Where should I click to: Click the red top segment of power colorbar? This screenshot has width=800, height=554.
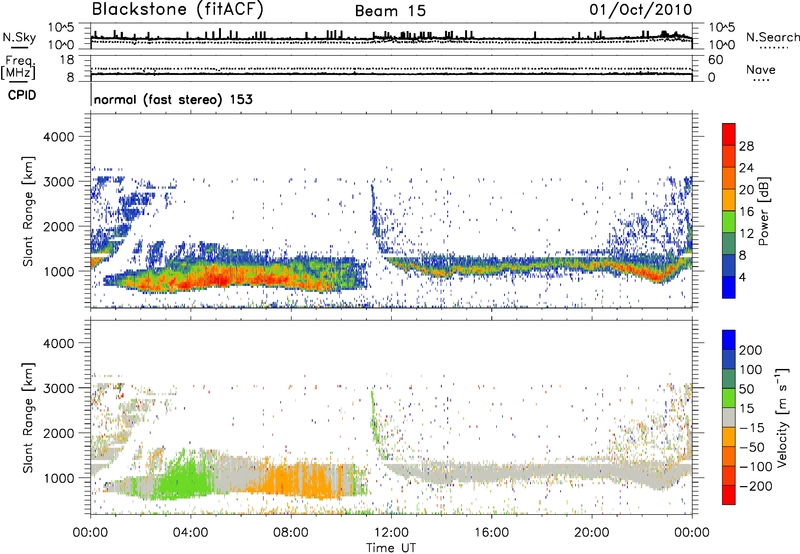(729, 134)
